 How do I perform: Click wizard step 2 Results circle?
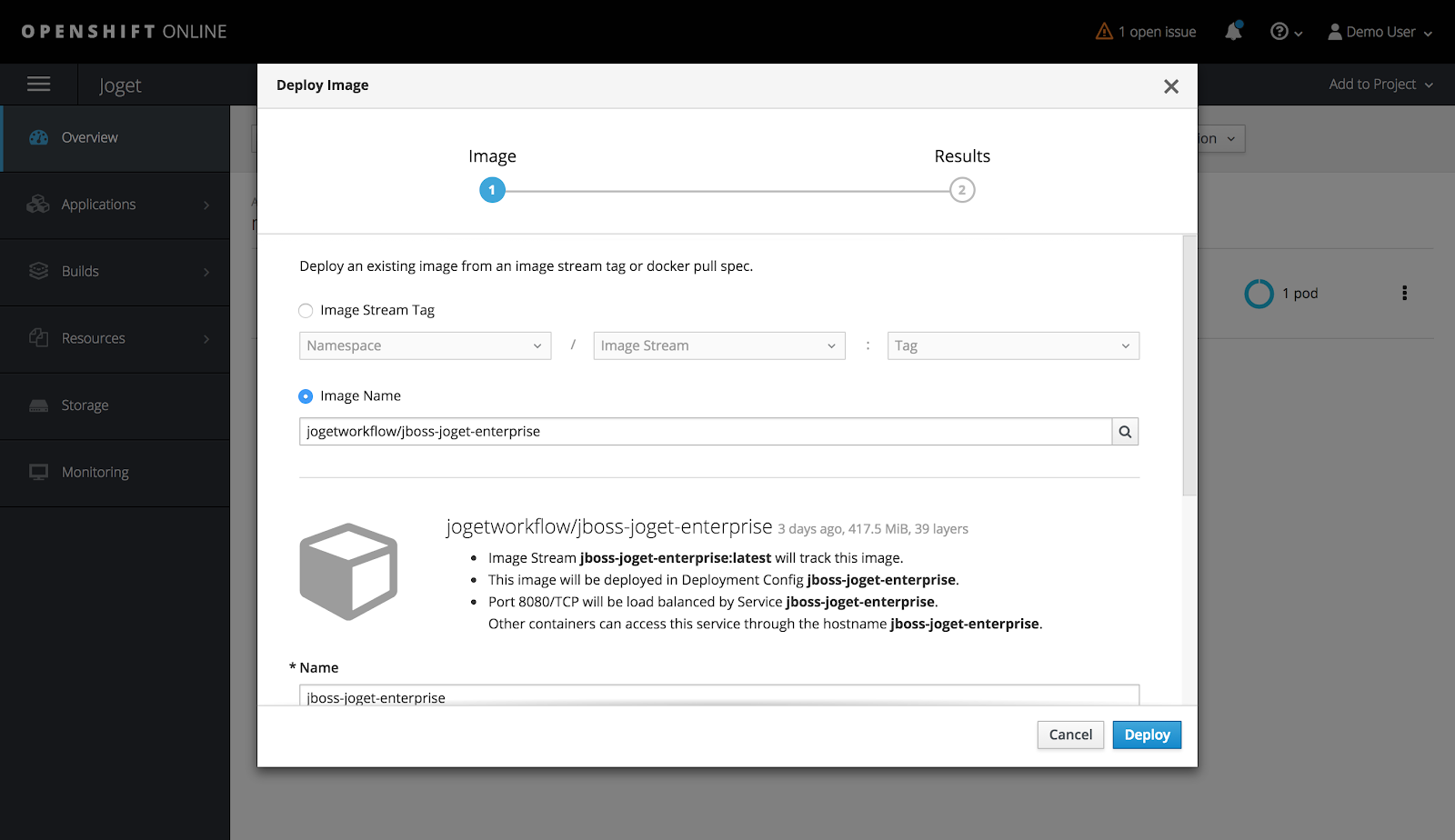tap(962, 190)
